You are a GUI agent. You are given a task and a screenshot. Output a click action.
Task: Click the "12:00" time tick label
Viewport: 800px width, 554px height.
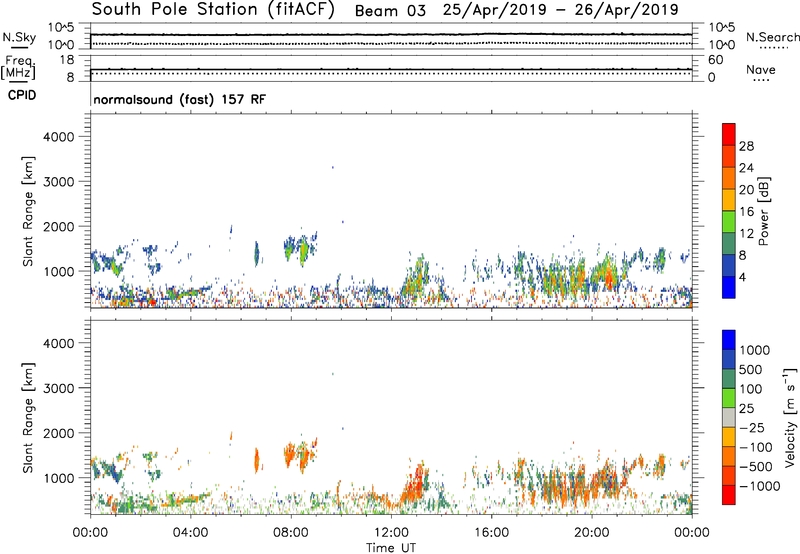(x=391, y=533)
